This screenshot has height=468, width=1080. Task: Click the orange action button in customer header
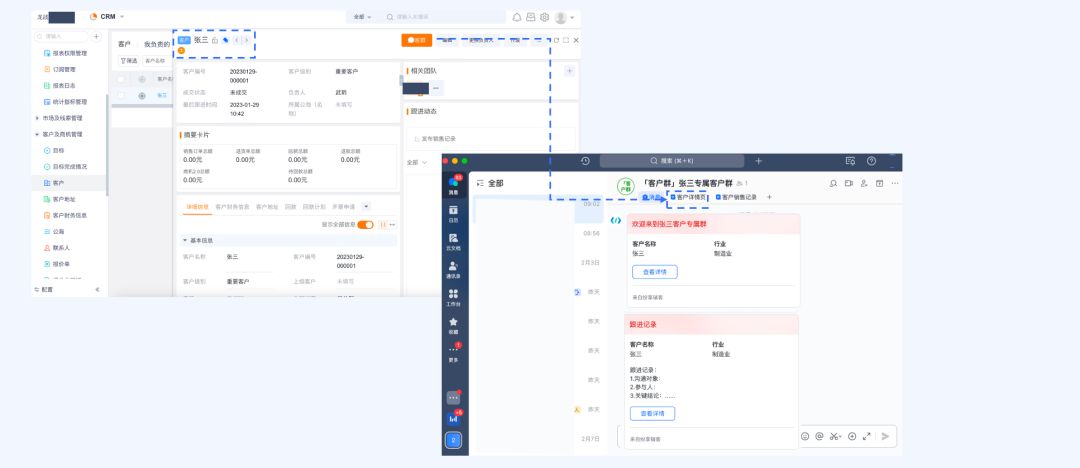(417, 40)
